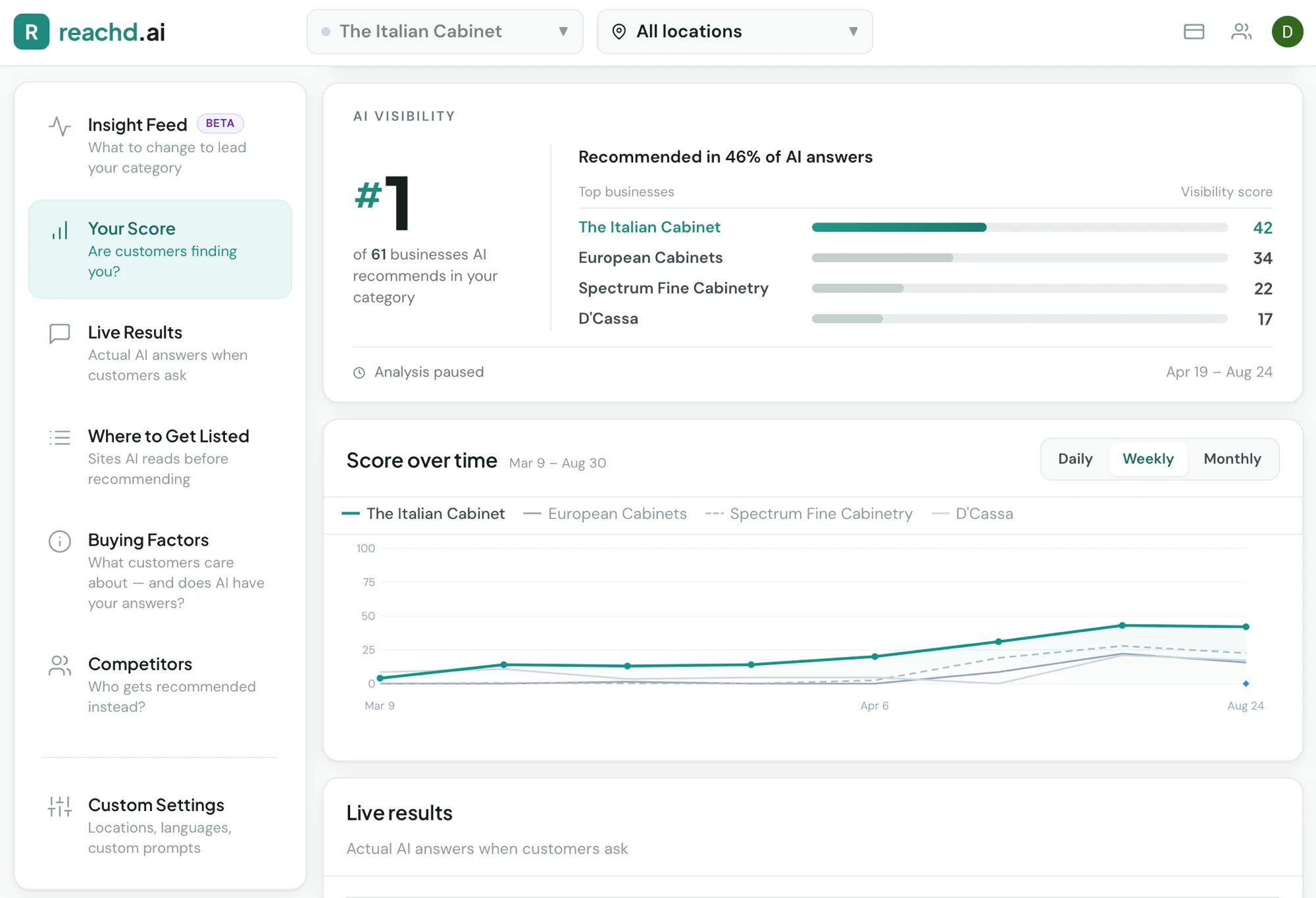Click Spectrum Fine Cabinetry in top businesses

click(x=673, y=288)
